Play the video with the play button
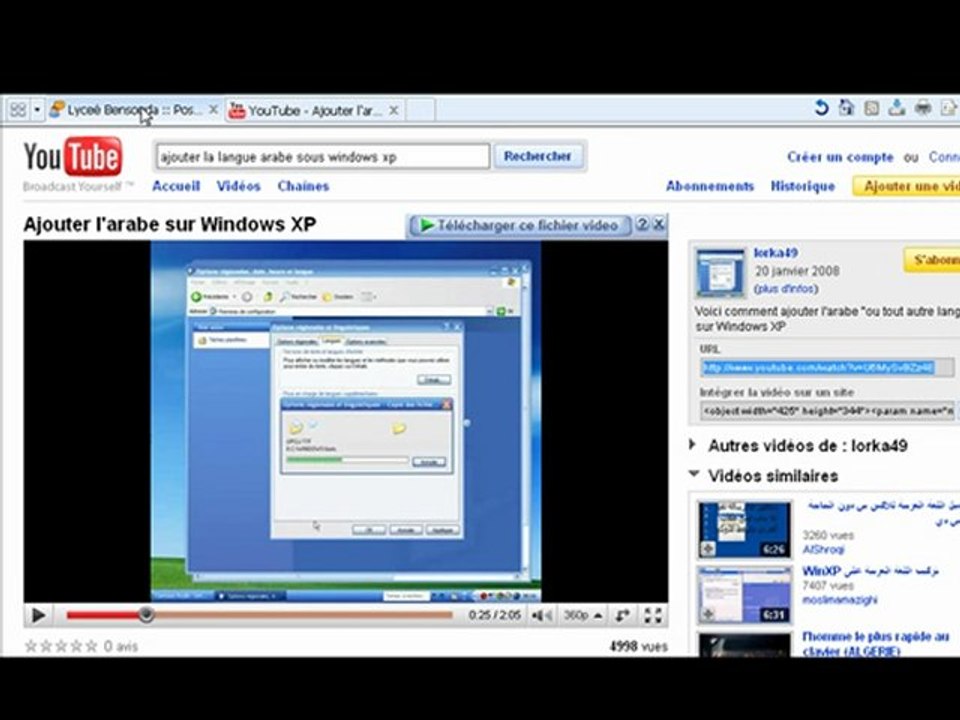Image resolution: width=960 pixels, height=720 pixels. [38, 615]
